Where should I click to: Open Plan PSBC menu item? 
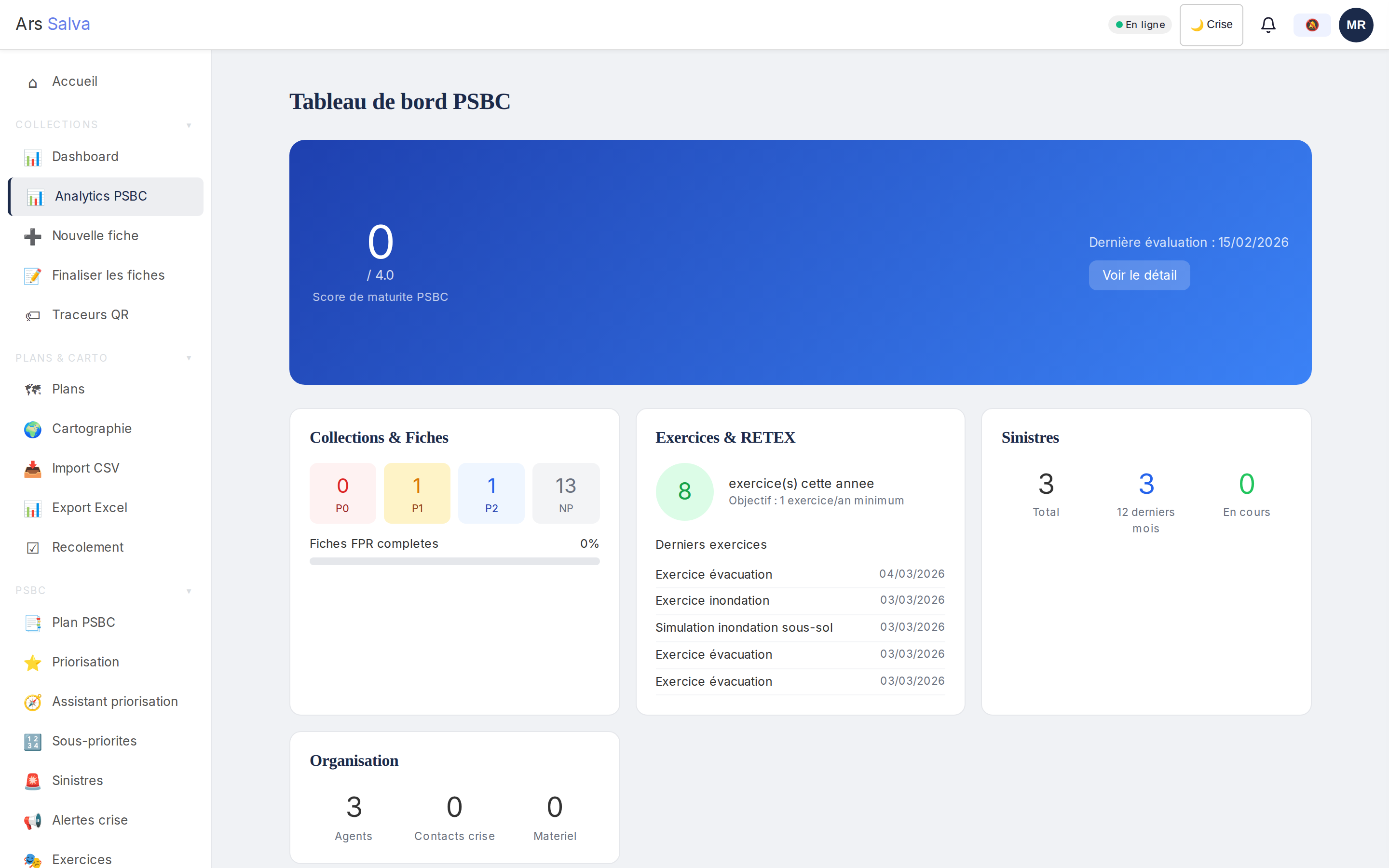point(106,623)
